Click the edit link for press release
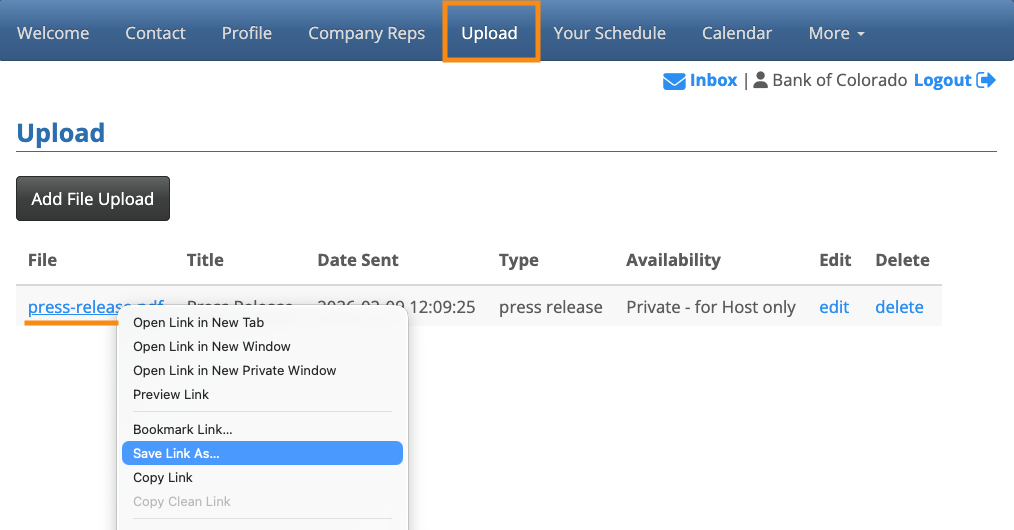Image resolution: width=1014 pixels, height=530 pixels. point(834,307)
